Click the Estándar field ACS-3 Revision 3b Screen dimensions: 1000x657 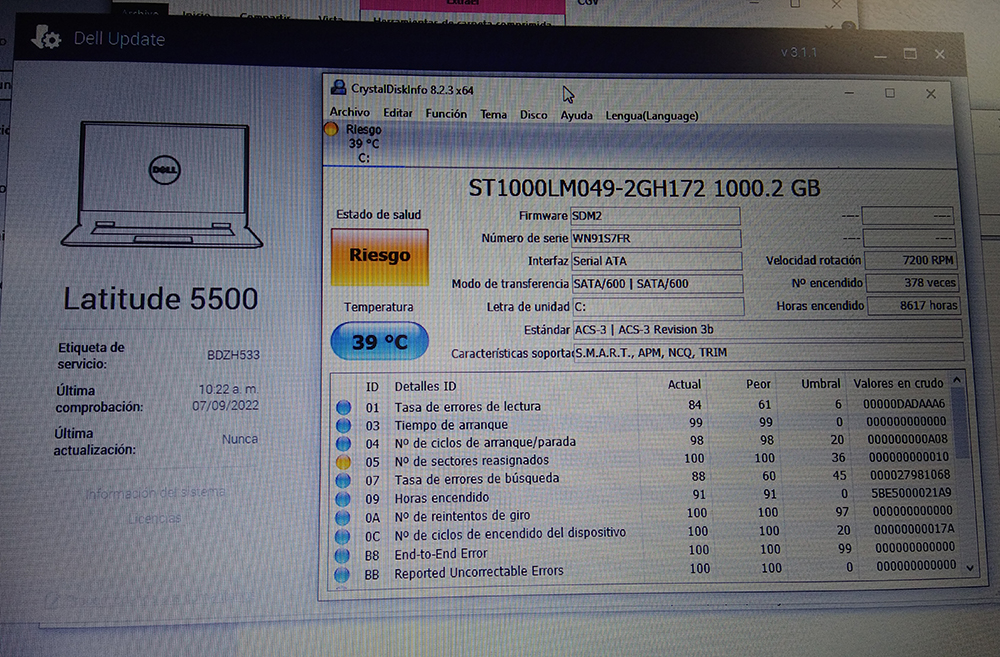click(x=768, y=330)
